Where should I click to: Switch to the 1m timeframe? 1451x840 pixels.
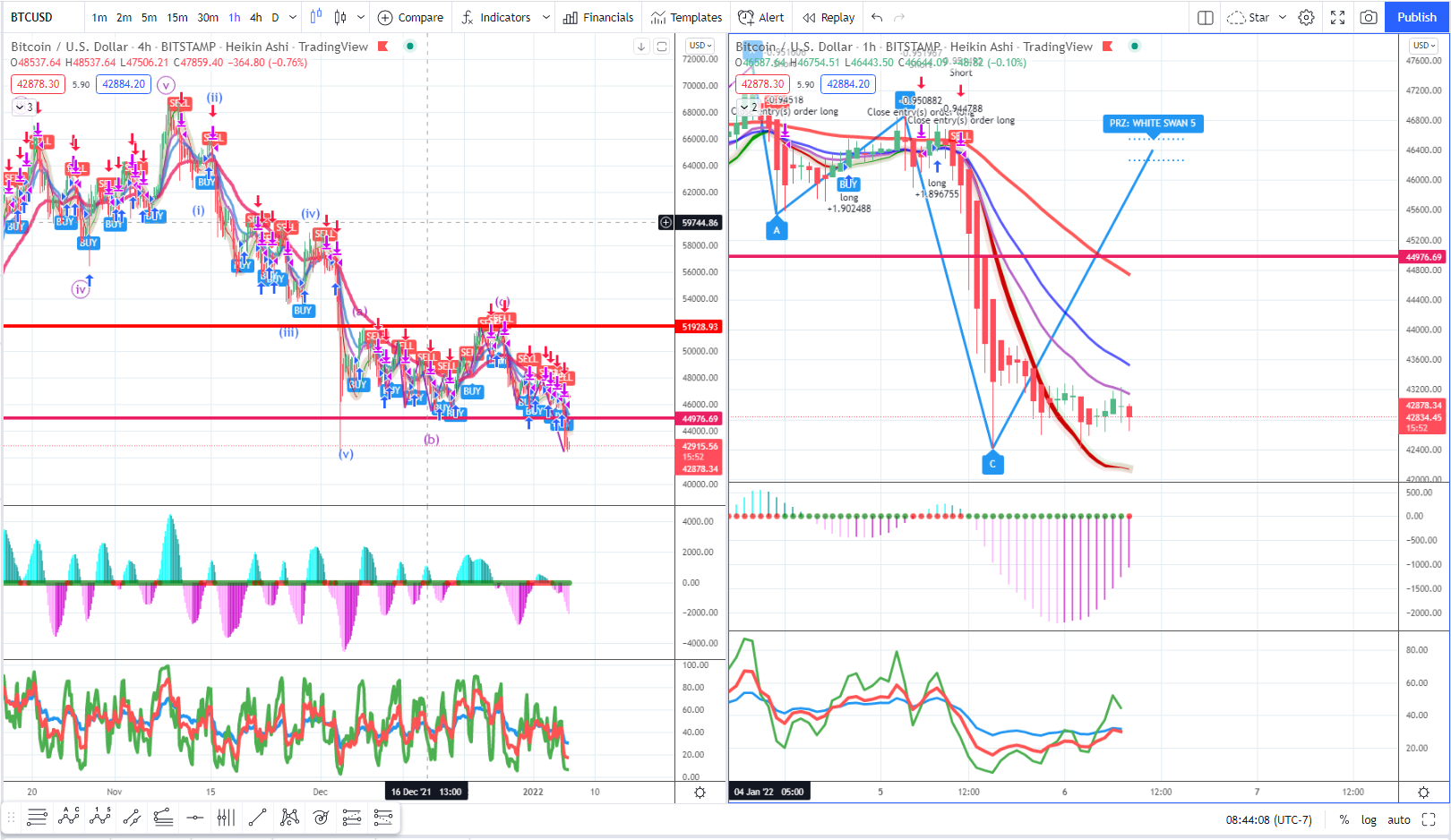pyautogui.click(x=99, y=17)
